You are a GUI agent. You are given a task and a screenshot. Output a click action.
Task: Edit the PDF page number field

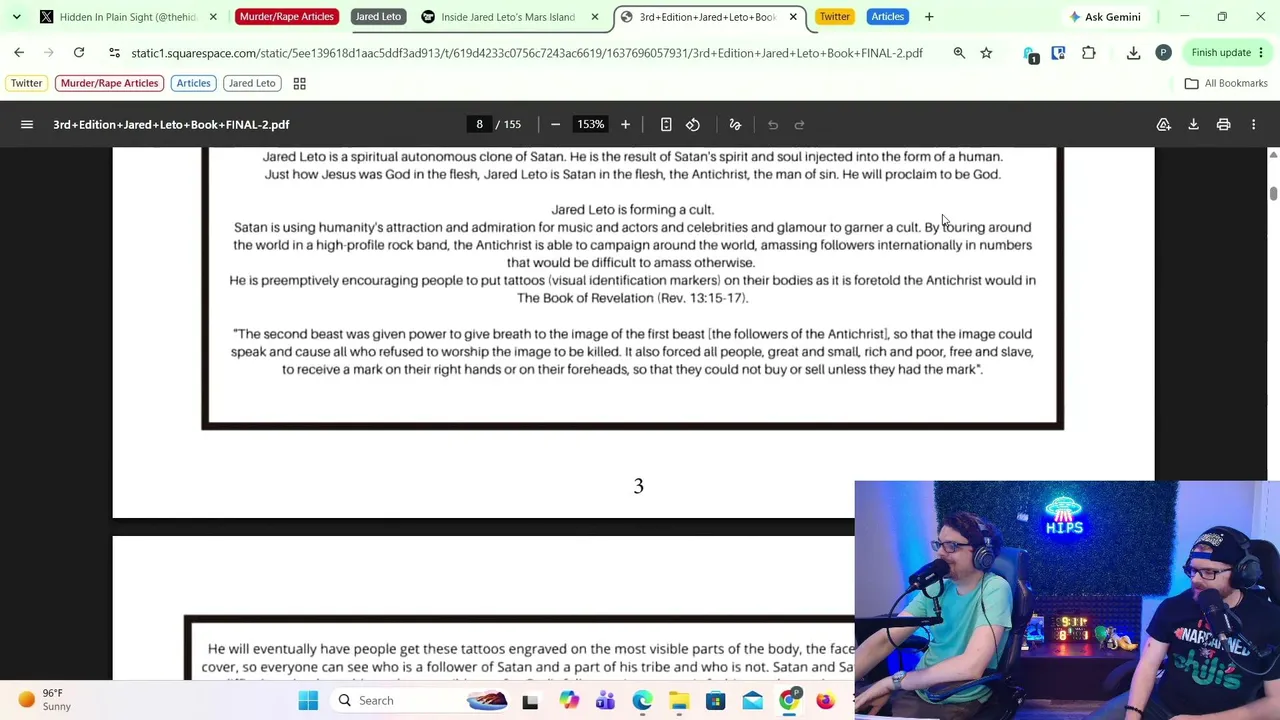point(479,125)
